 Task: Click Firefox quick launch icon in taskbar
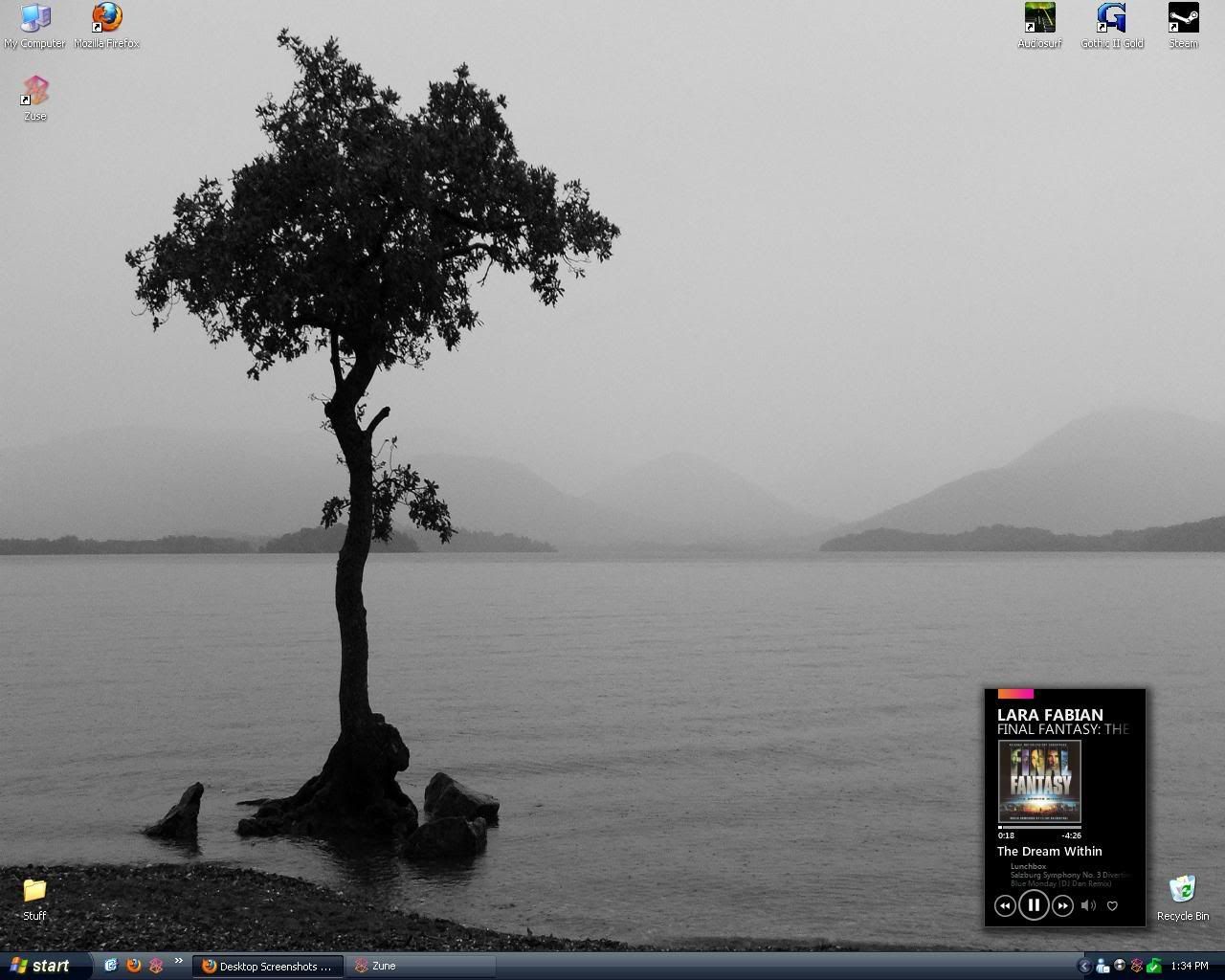click(x=133, y=966)
